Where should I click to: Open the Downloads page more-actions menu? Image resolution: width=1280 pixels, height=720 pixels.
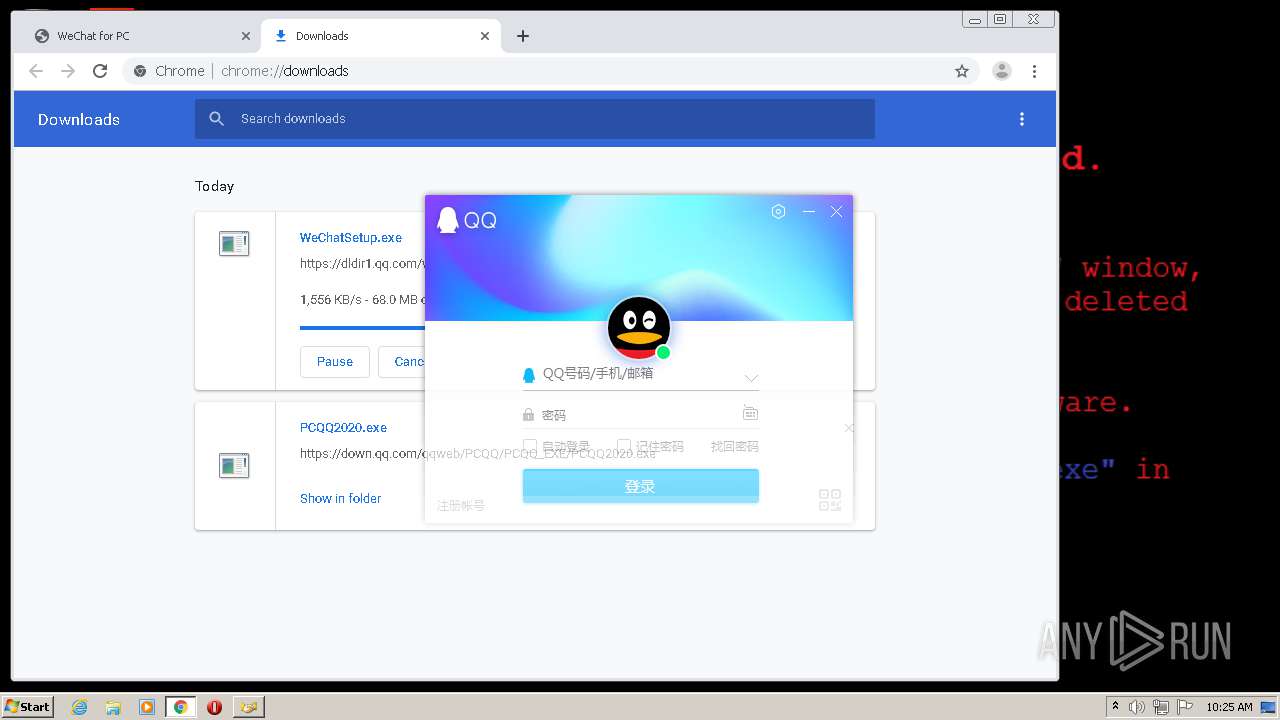pos(1022,119)
